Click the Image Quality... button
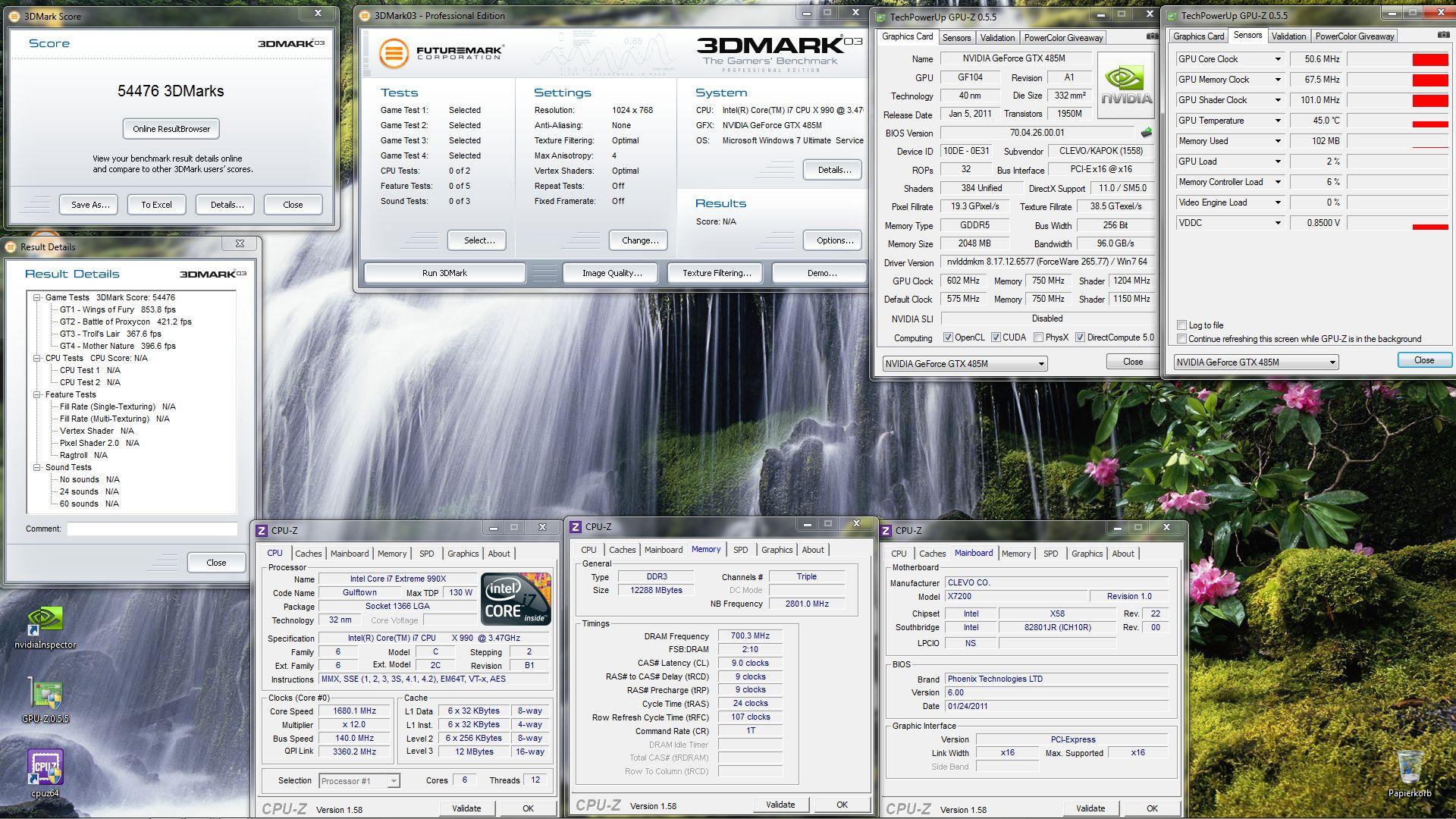 click(611, 273)
